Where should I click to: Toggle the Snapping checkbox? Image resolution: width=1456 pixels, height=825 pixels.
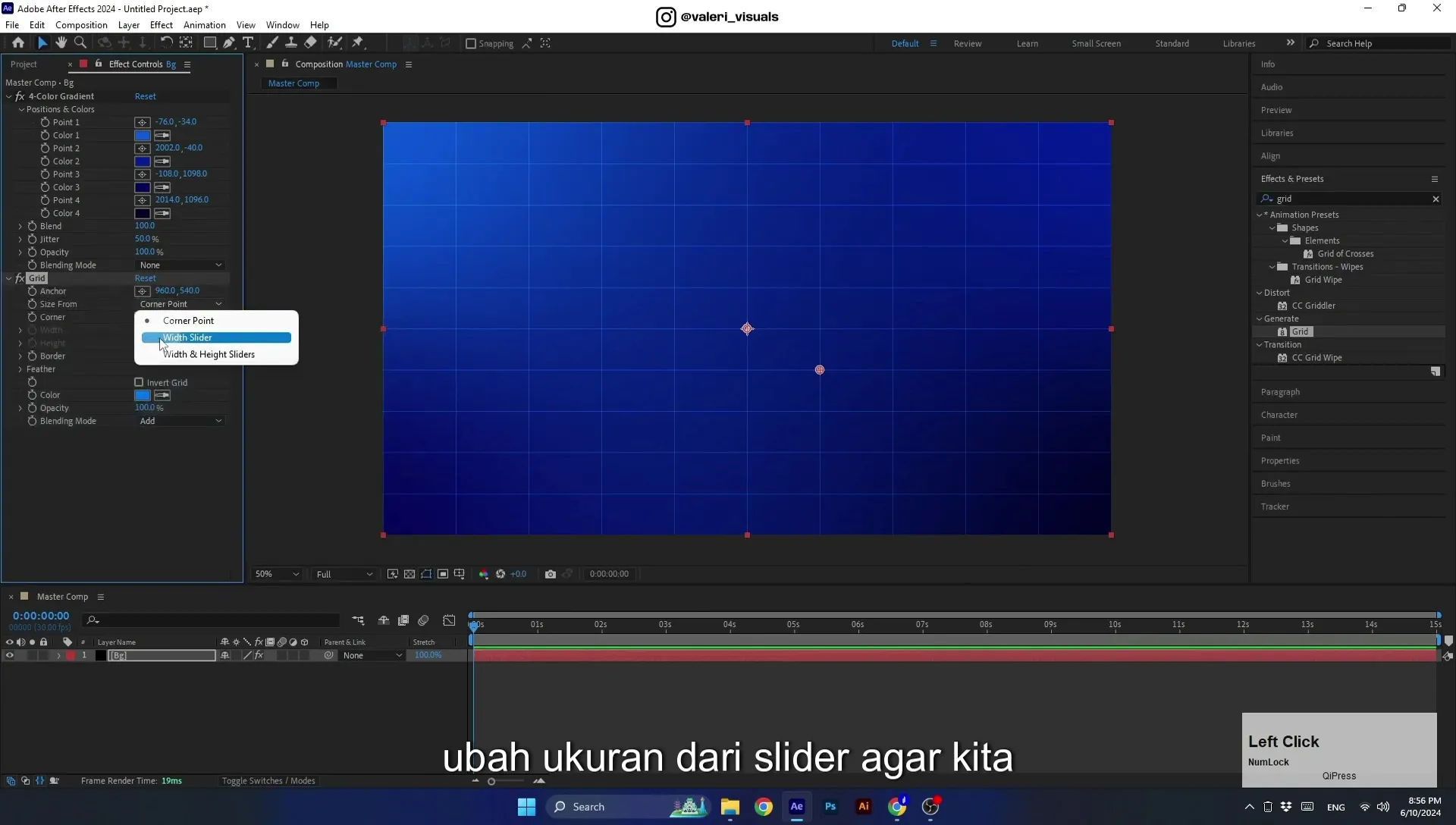pyautogui.click(x=471, y=43)
